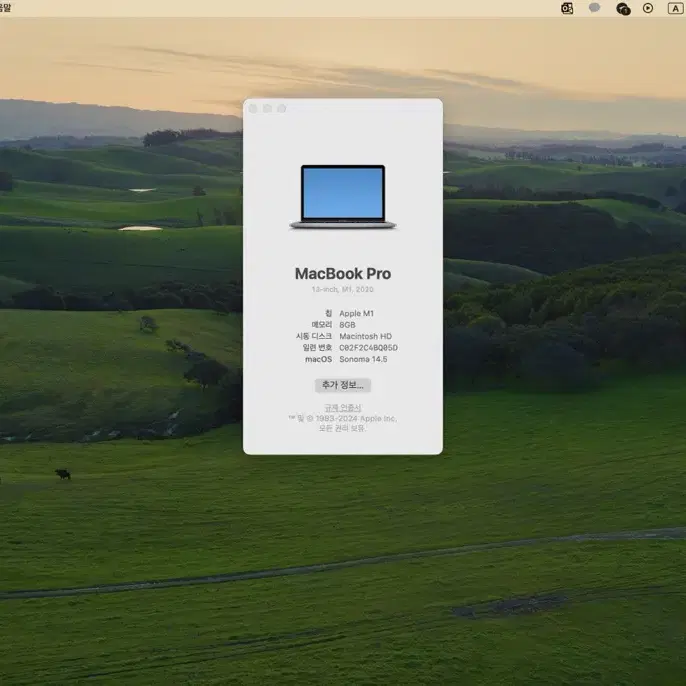
Task: Click the '시동 디스크' label
Action: (x=314, y=336)
